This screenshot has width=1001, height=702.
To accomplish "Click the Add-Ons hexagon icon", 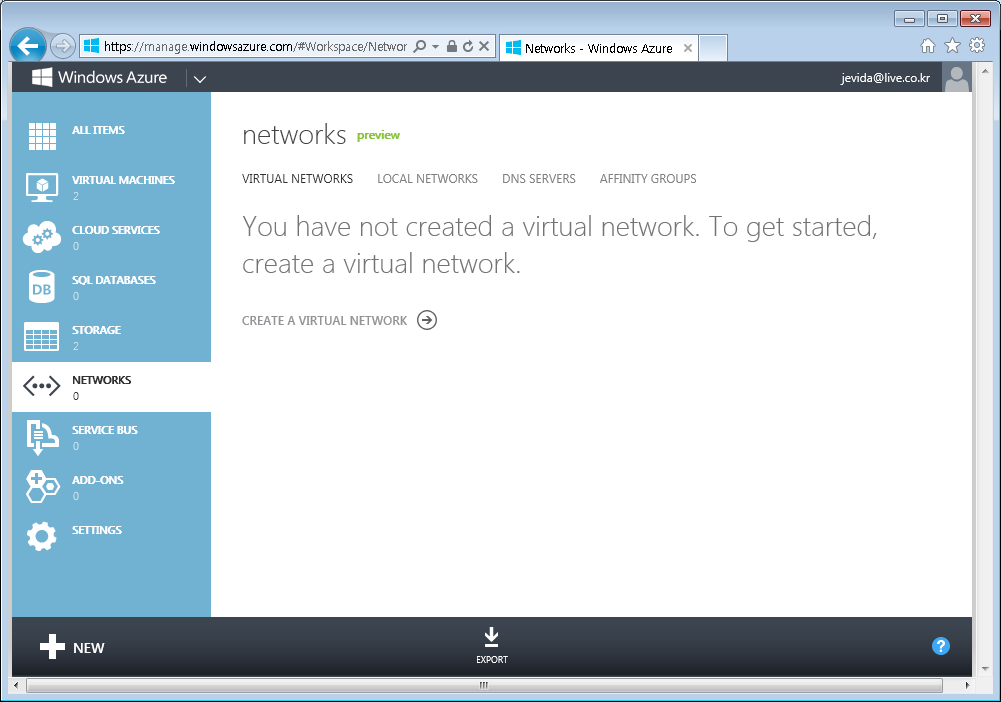I will [42, 487].
